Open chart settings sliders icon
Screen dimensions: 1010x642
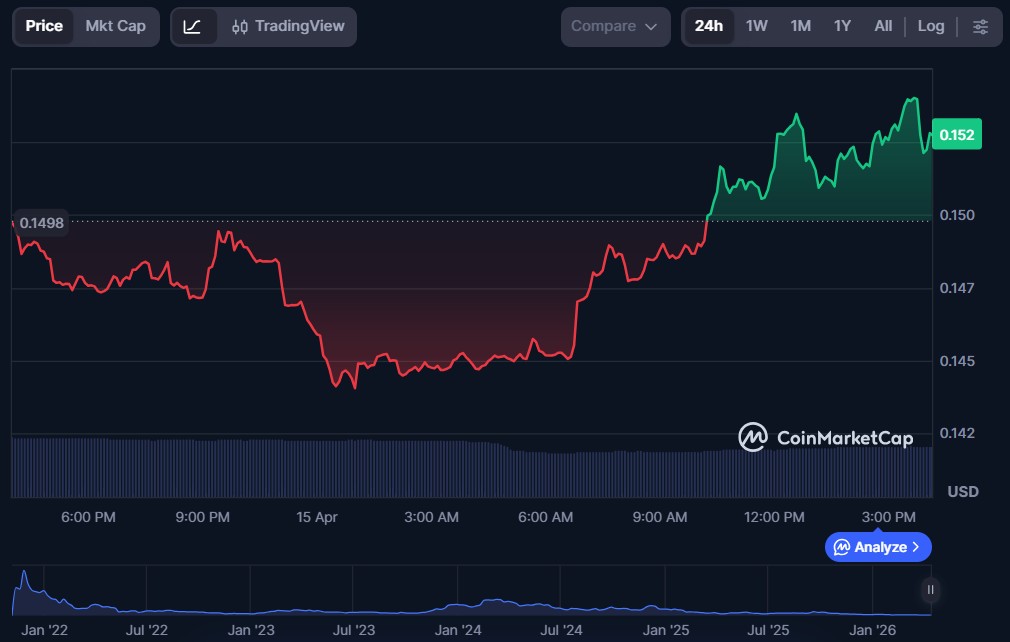pos(980,27)
